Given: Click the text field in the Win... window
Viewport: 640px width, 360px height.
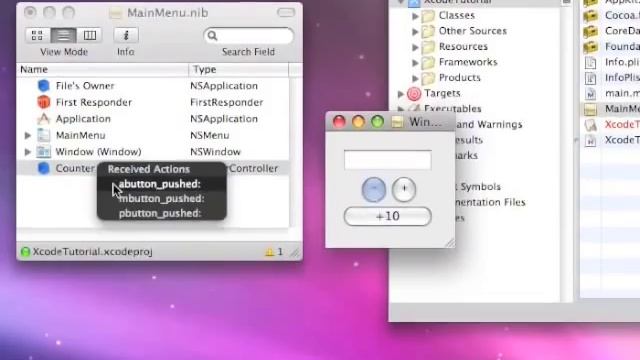Looking at the screenshot, I should [x=387, y=160].
